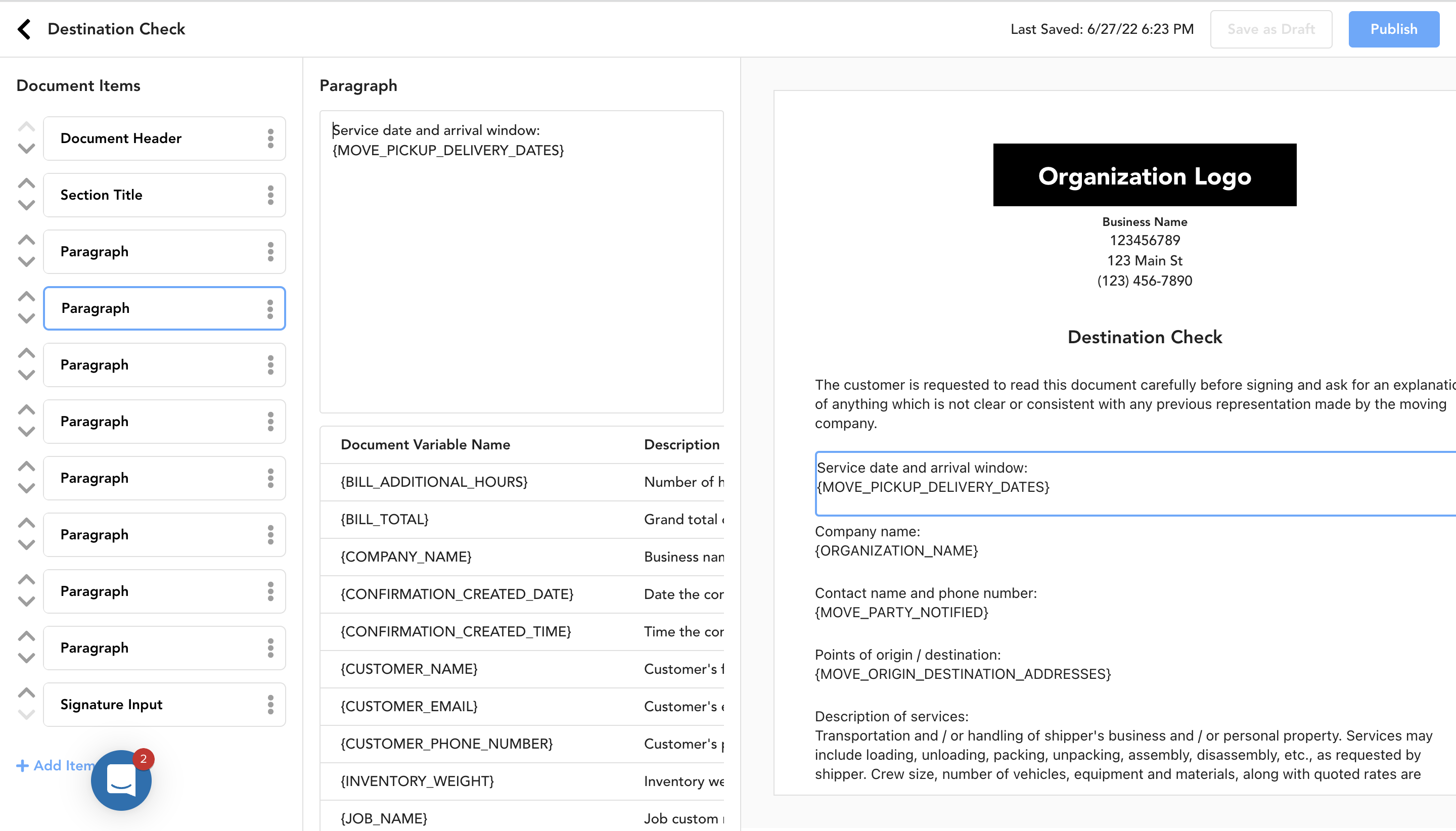This screenshot has height=831, width=1456.
Task: Open the chat widget with 2 notifications
Action: (121, 780)
